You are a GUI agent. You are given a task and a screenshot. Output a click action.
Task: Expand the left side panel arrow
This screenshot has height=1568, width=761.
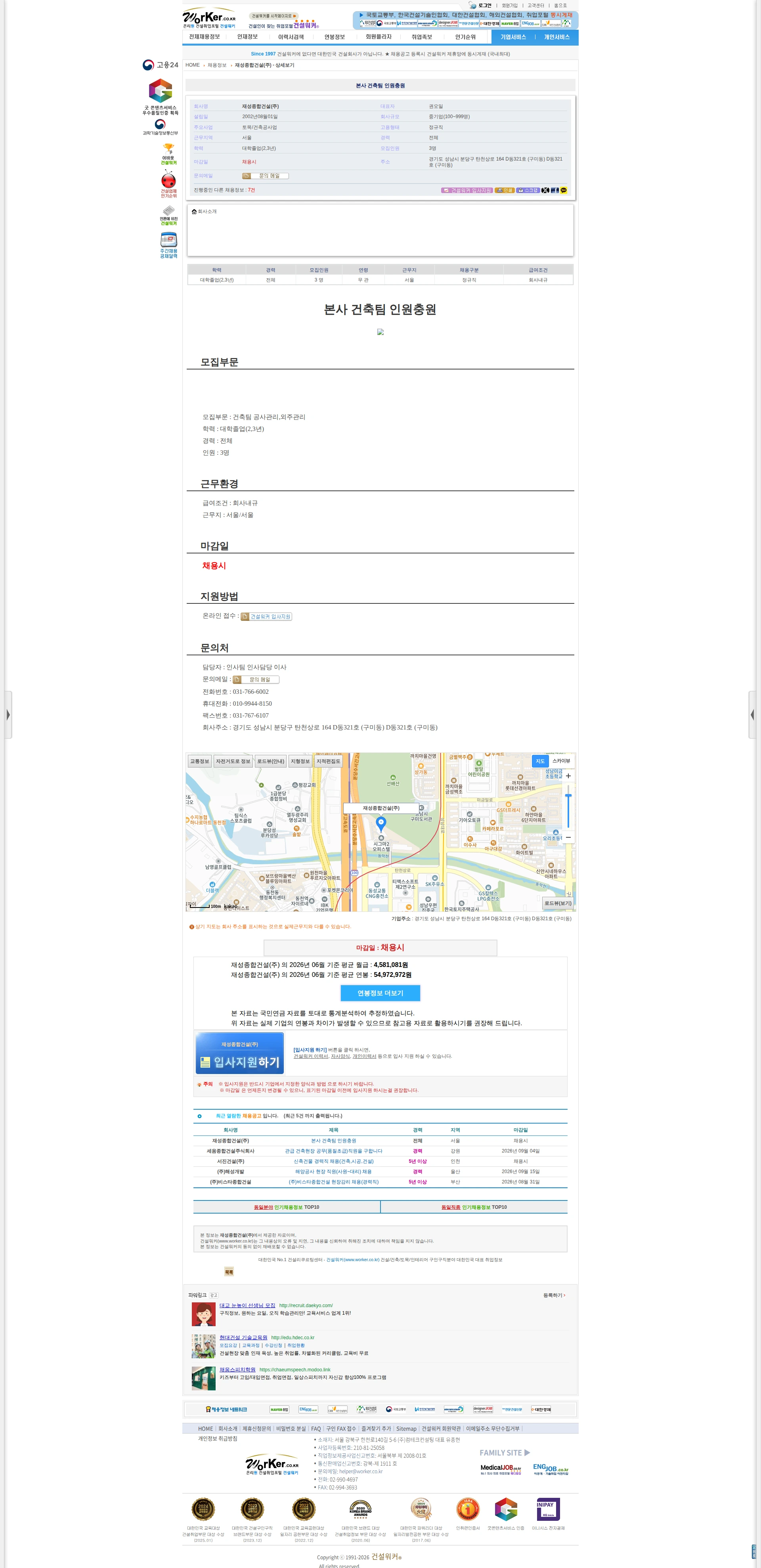8,714
